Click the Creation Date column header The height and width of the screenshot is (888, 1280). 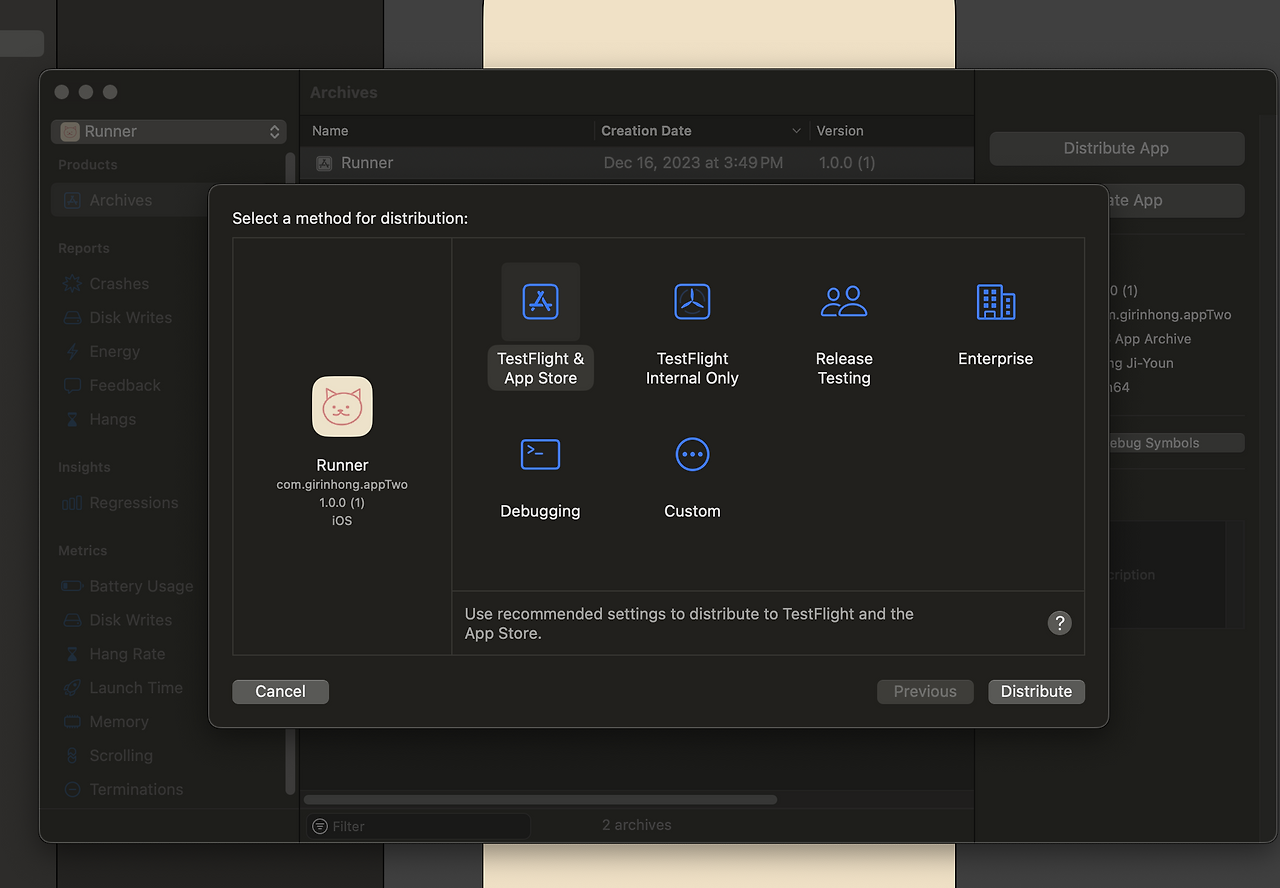646,131
